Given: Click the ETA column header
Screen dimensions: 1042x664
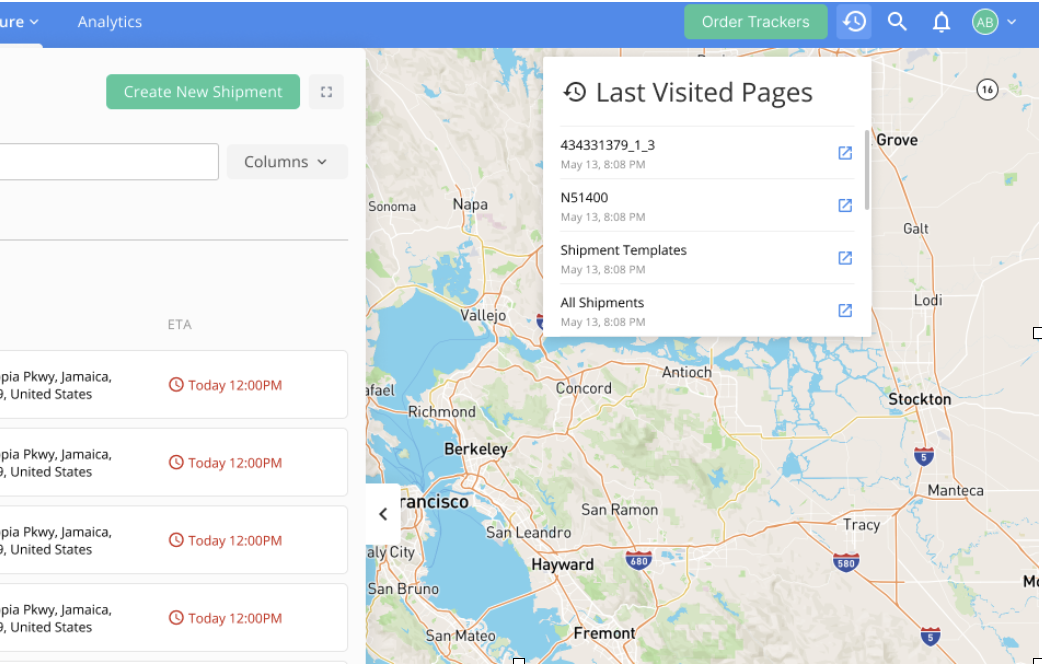Looking at the screenshot, I should 179,324.
